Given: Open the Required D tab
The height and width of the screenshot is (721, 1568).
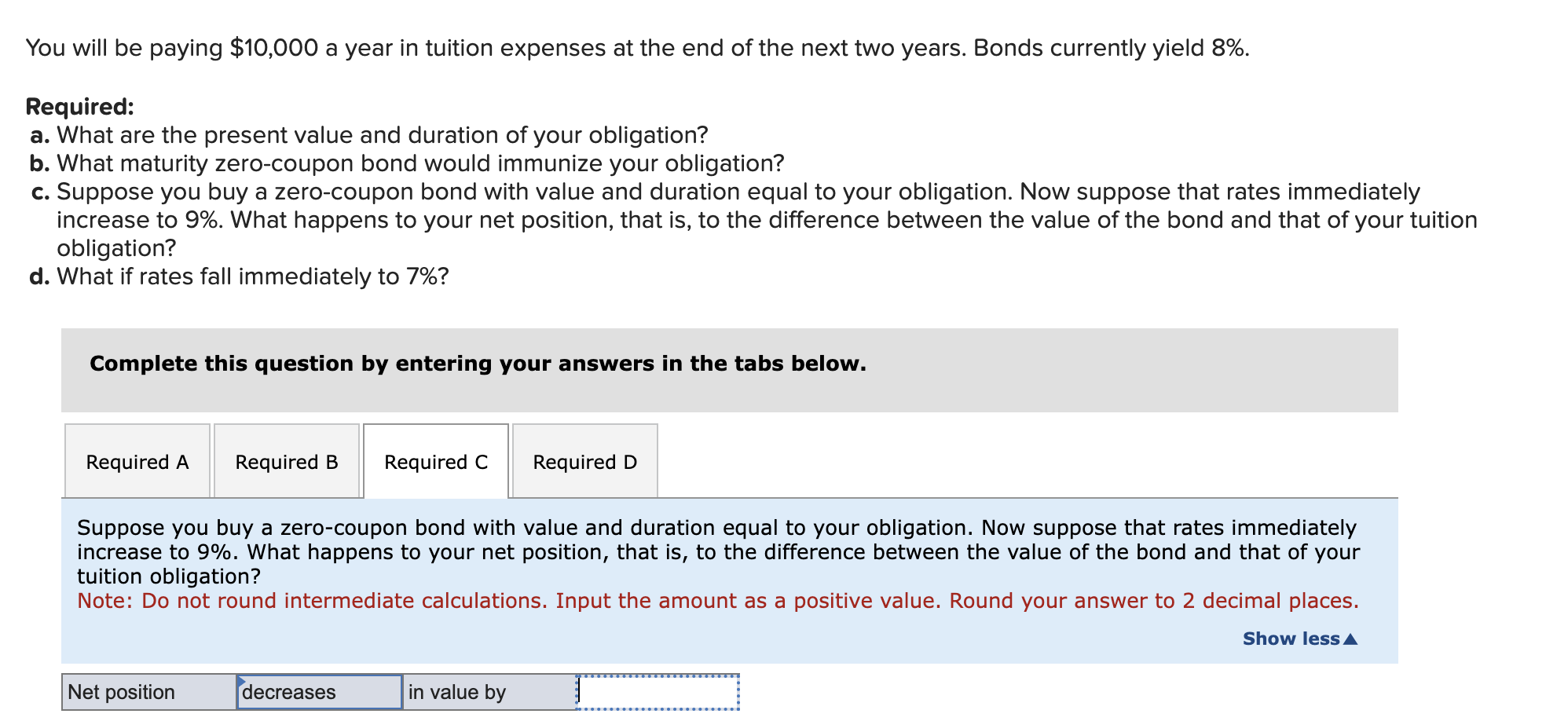Looking at the screenshot, I should pyautogui.click(x=584, y=462).
